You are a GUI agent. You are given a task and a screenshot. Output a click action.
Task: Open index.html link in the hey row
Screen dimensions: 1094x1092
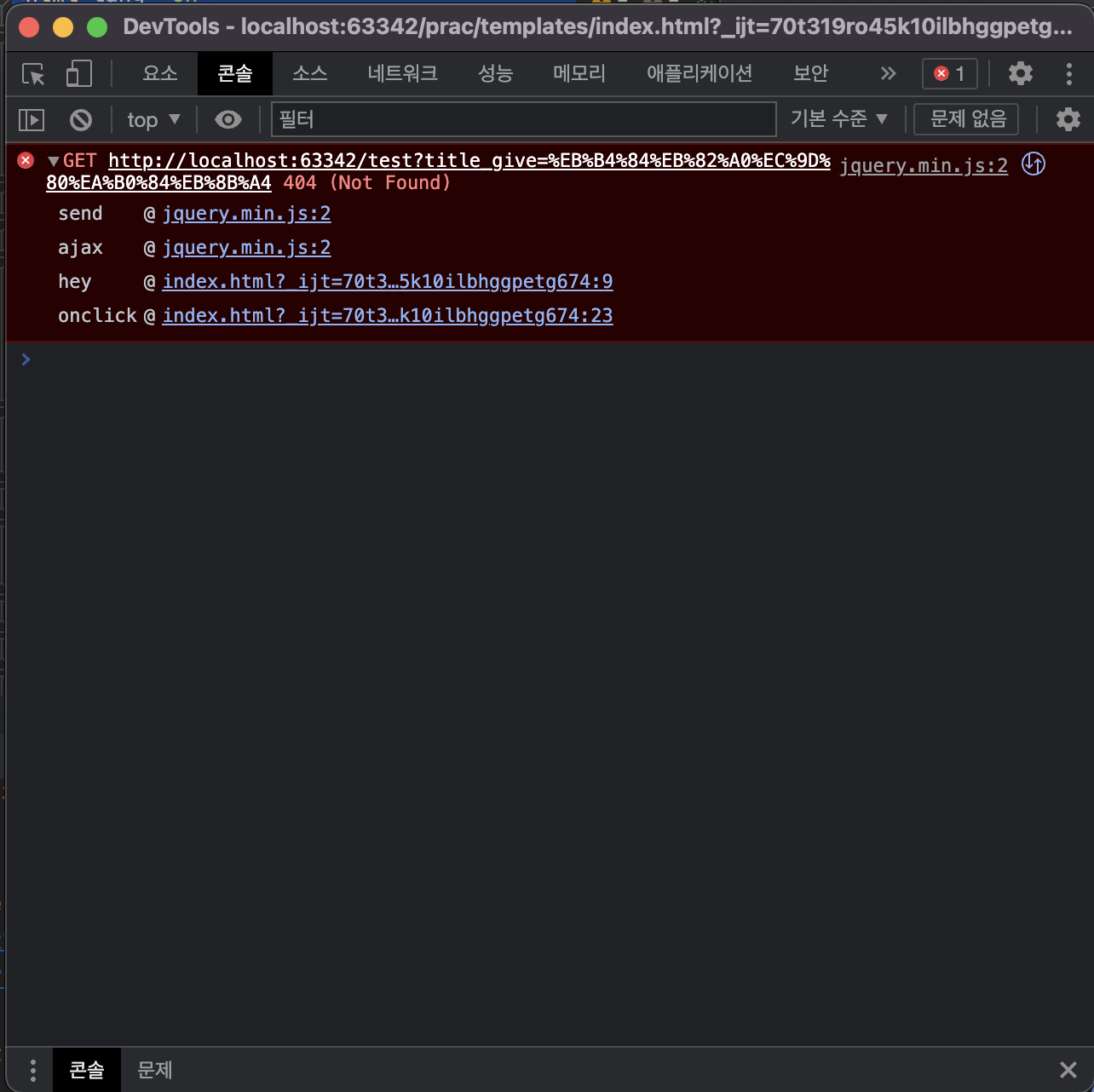pos(388,282)
